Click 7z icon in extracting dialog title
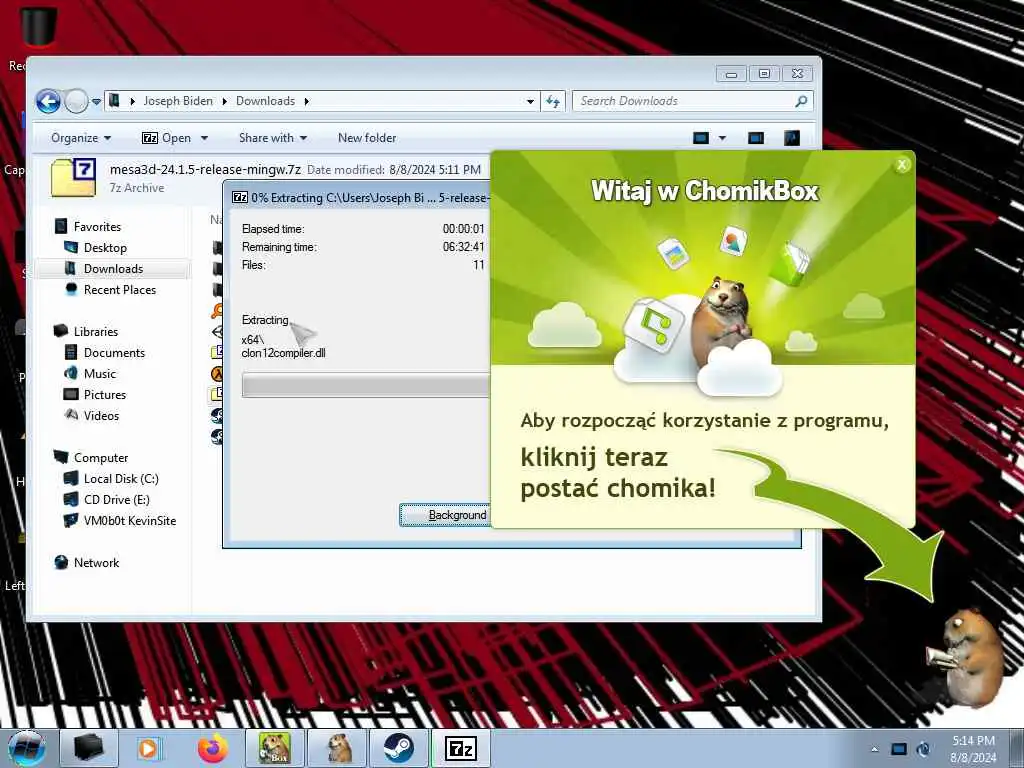The height and width of the screenshot is (768, 1024). [x=240, y=197]
